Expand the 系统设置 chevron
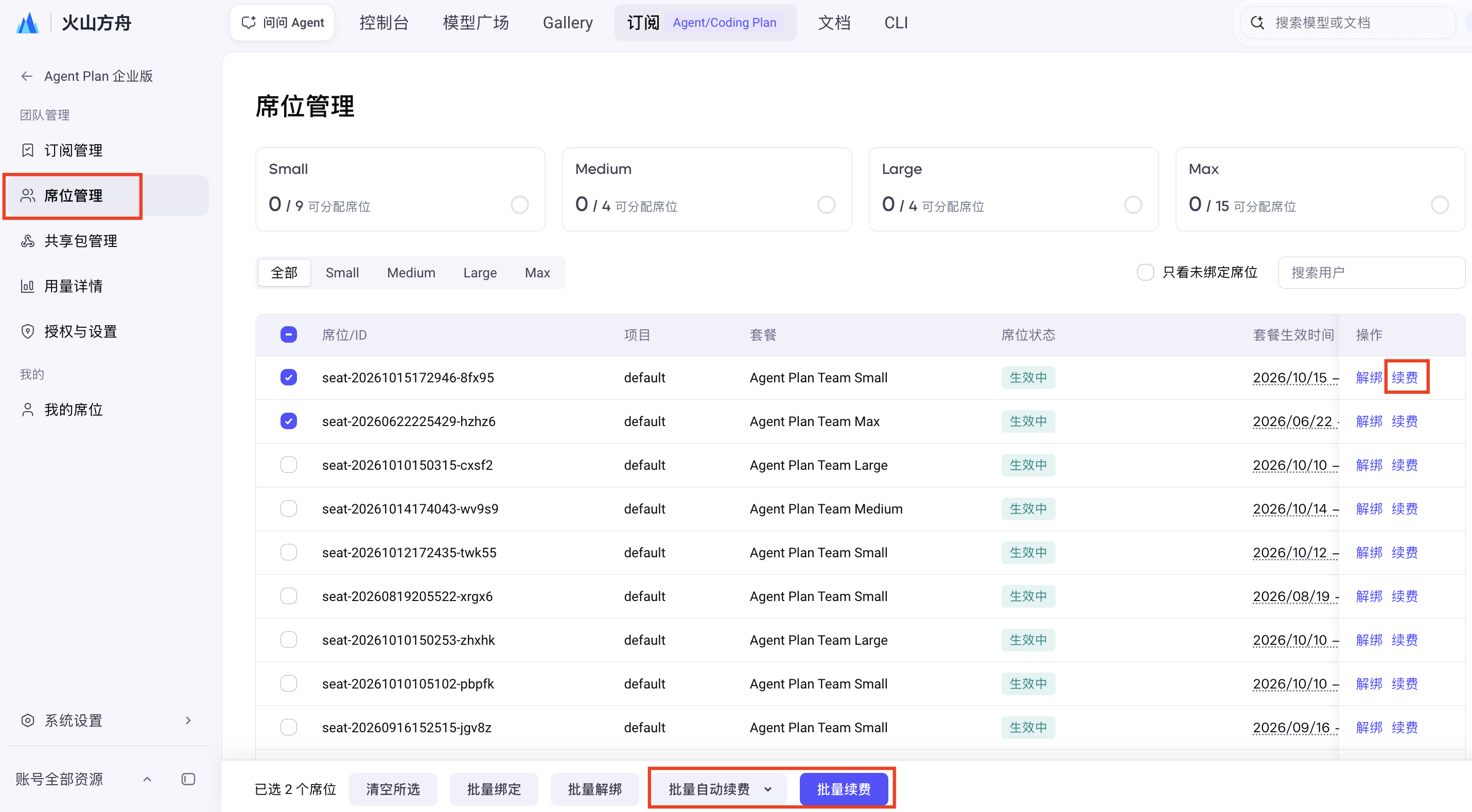1472x812 pixels. point(188,720)
